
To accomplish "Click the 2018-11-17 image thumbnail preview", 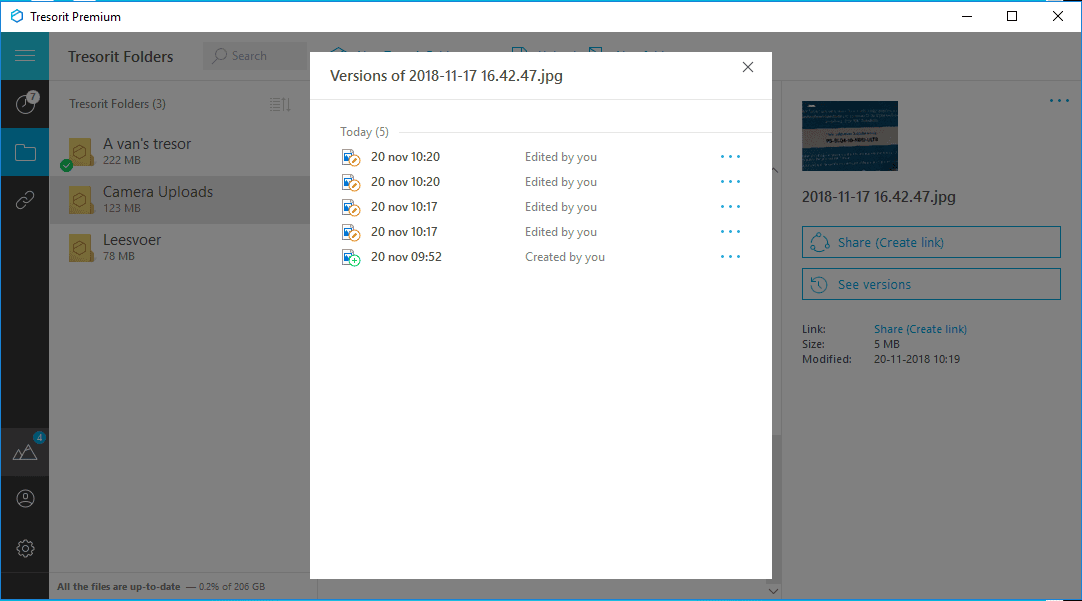I will [849, 135].
